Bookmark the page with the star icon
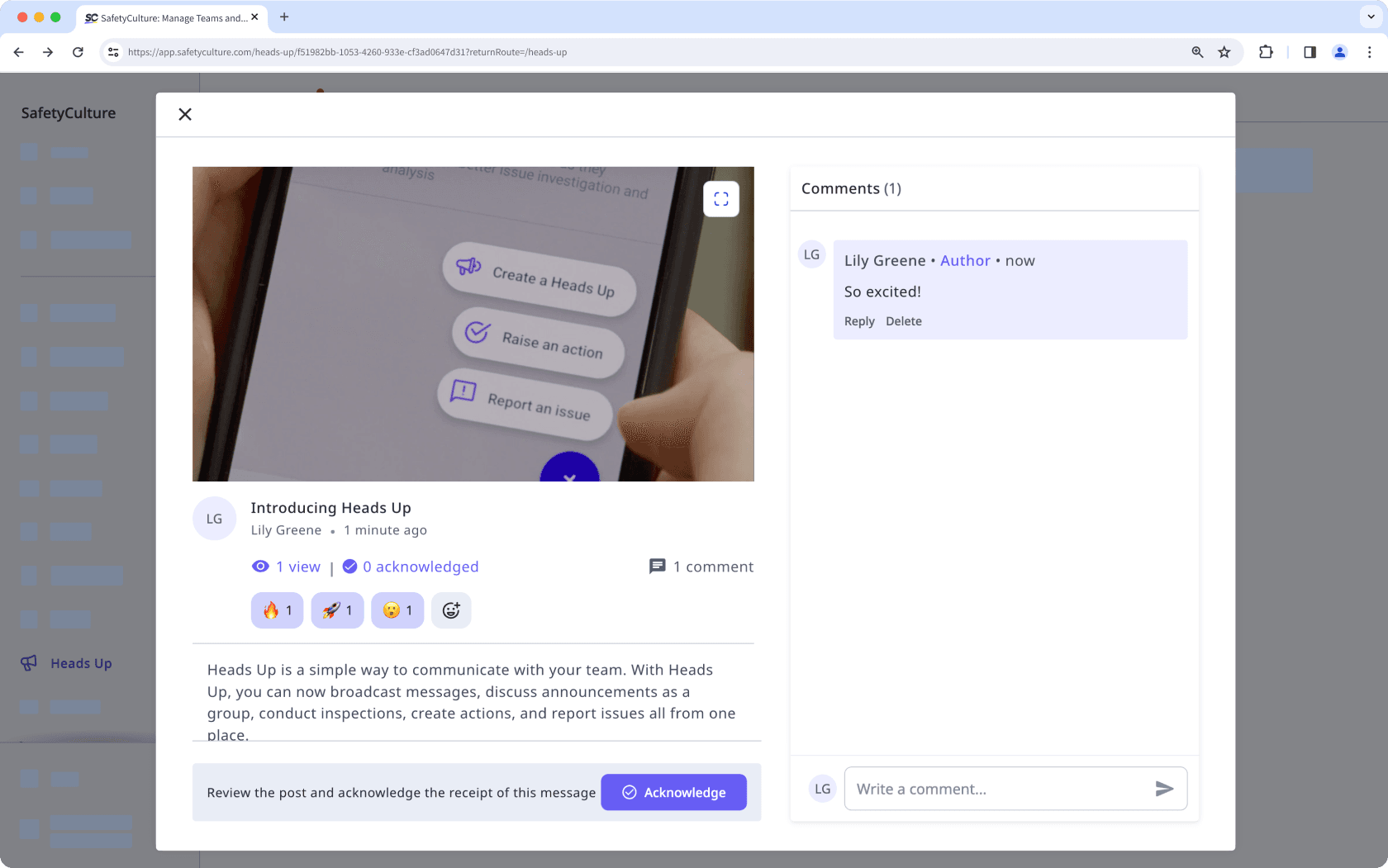1388x868 pixels. 1224,52
